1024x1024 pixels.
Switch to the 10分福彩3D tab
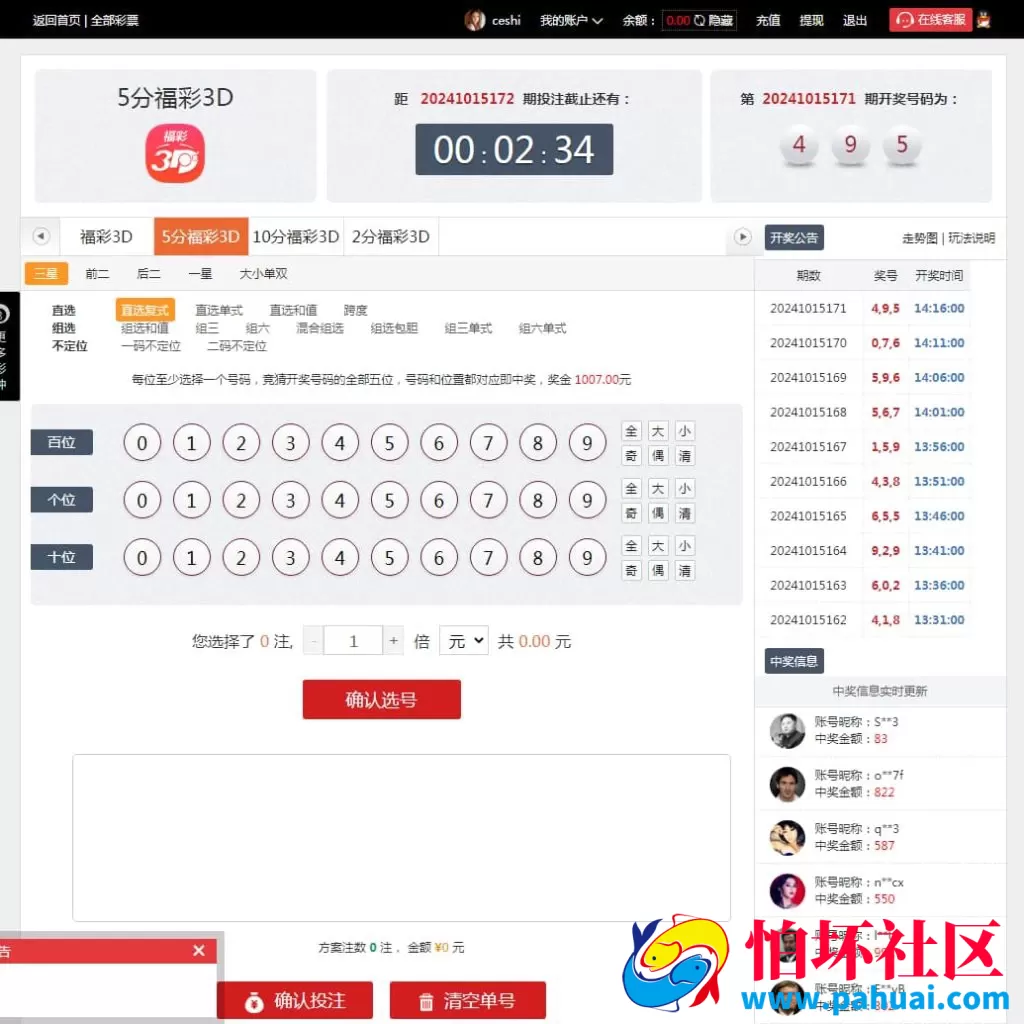295,236
